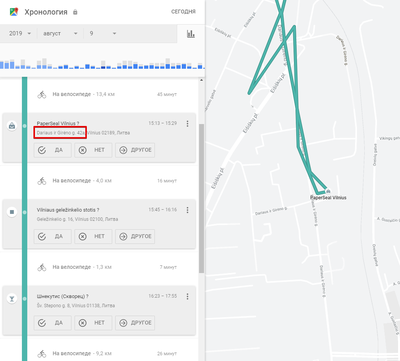Click the station icon for Vilniaus geležinkelio stotis
The image size is (400, 361).
pos(12,212)
